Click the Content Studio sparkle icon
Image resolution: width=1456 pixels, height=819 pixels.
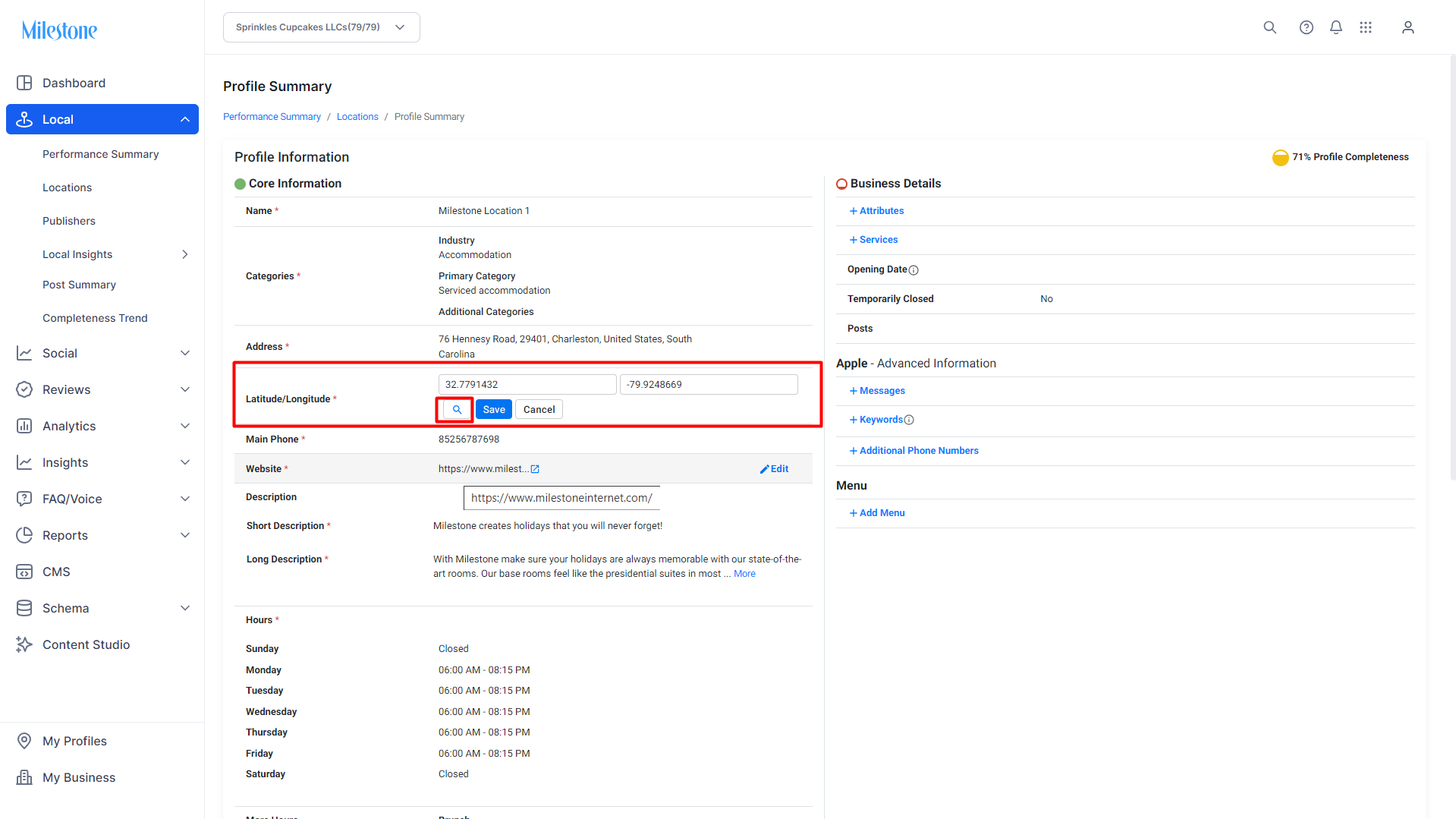pyautogui.click(x=24, y=644)
